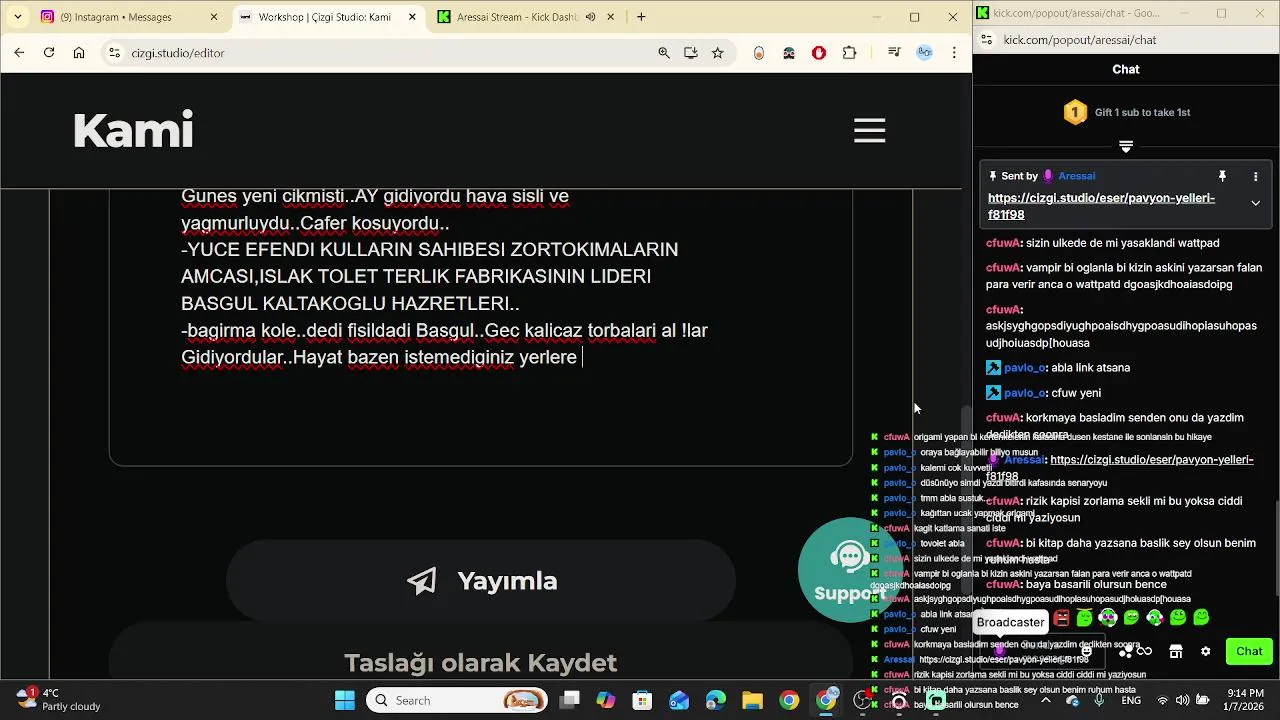Click the Yayımla publish button
This screenshot has width=1280, height=720.
click(481, 581)
